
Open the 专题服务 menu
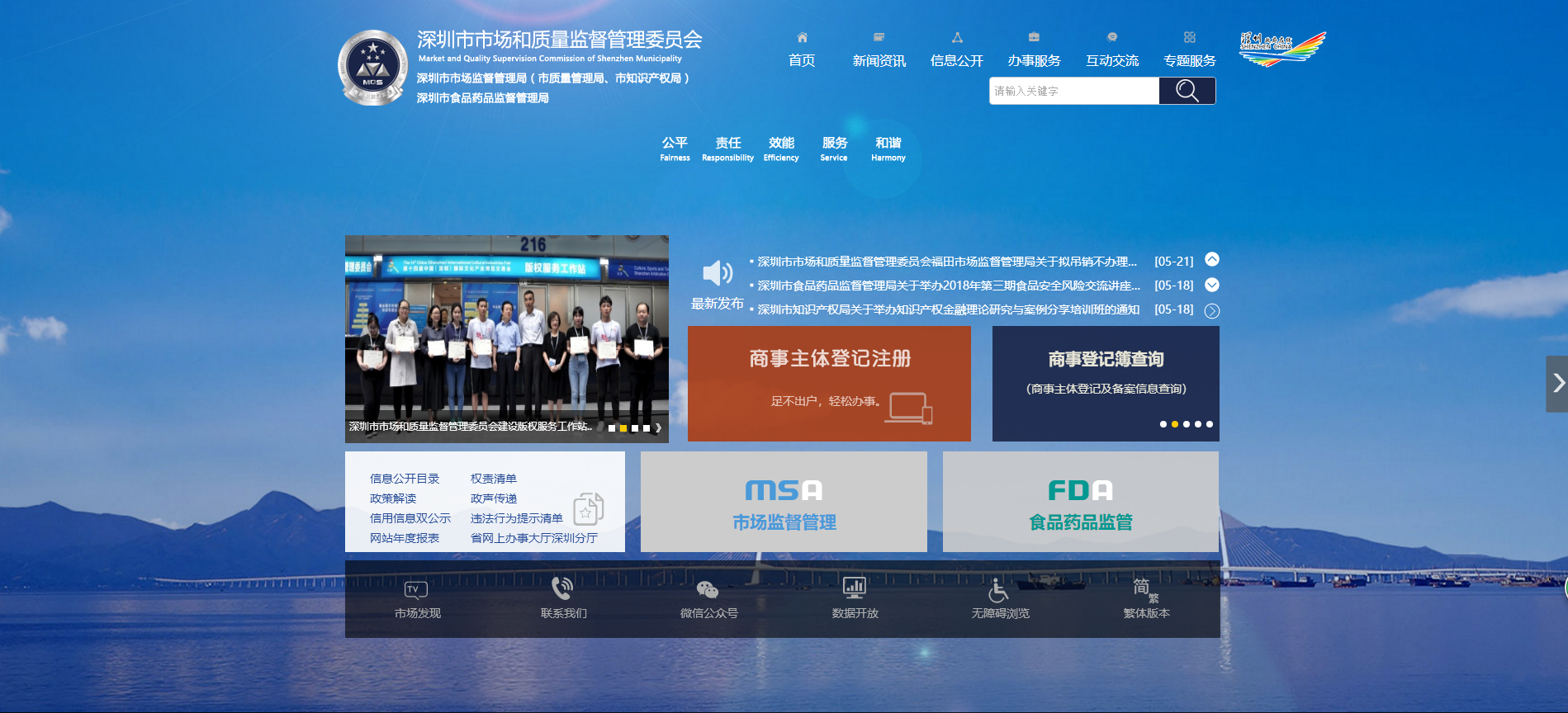coord(1190,60)
